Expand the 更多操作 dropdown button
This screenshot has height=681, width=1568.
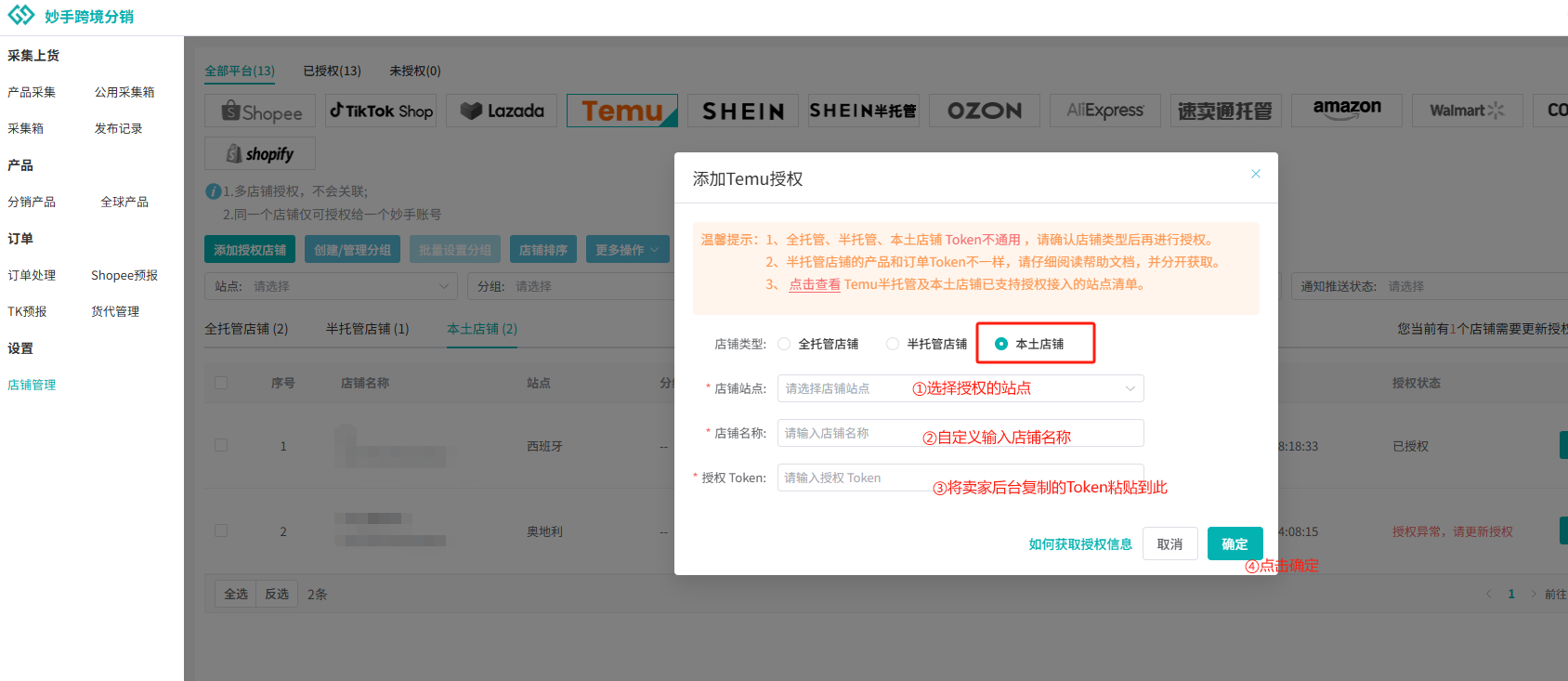(x=628, y=250)
